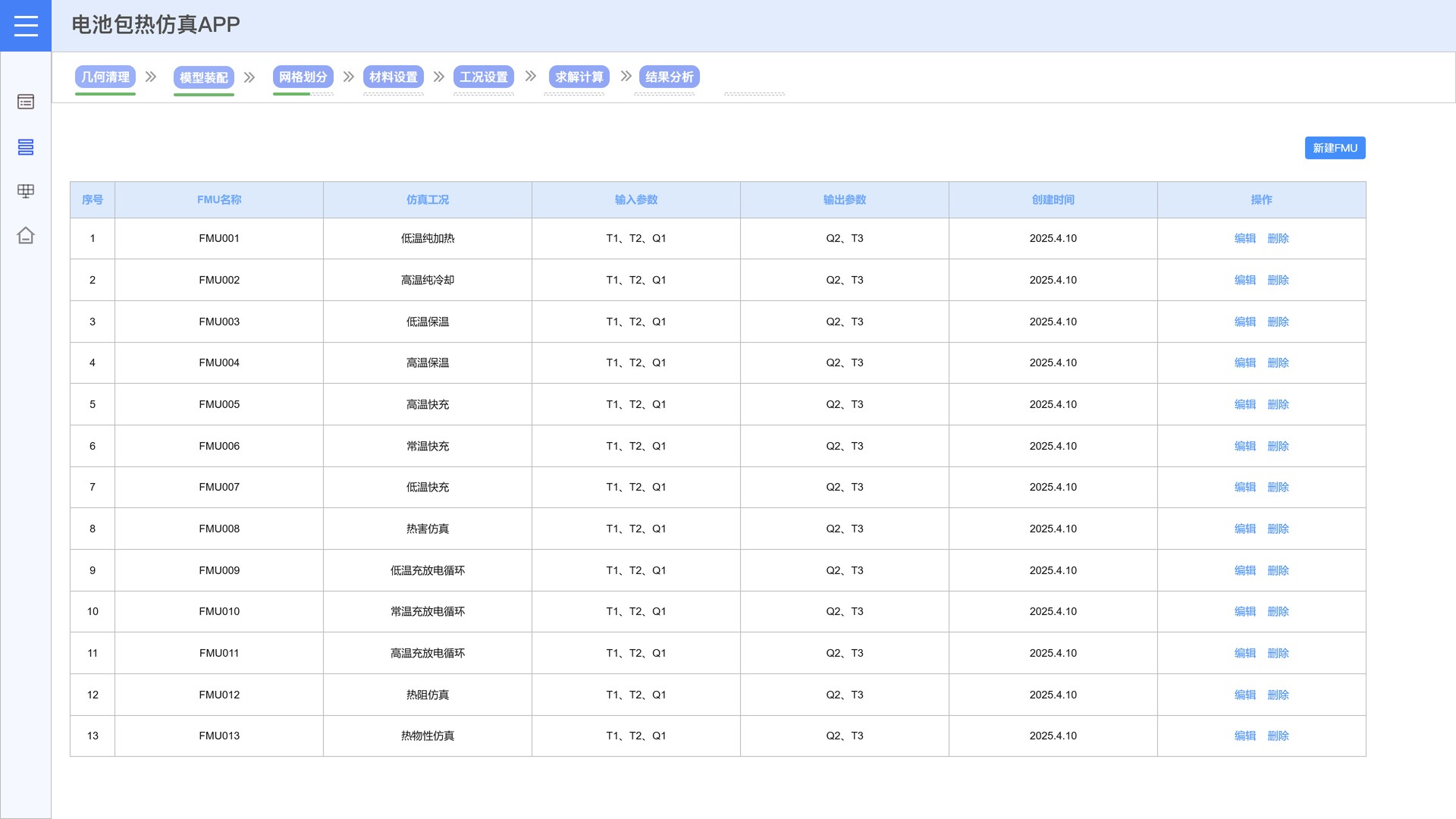Select the 低温充放电循环 cell

click(428, 571)
